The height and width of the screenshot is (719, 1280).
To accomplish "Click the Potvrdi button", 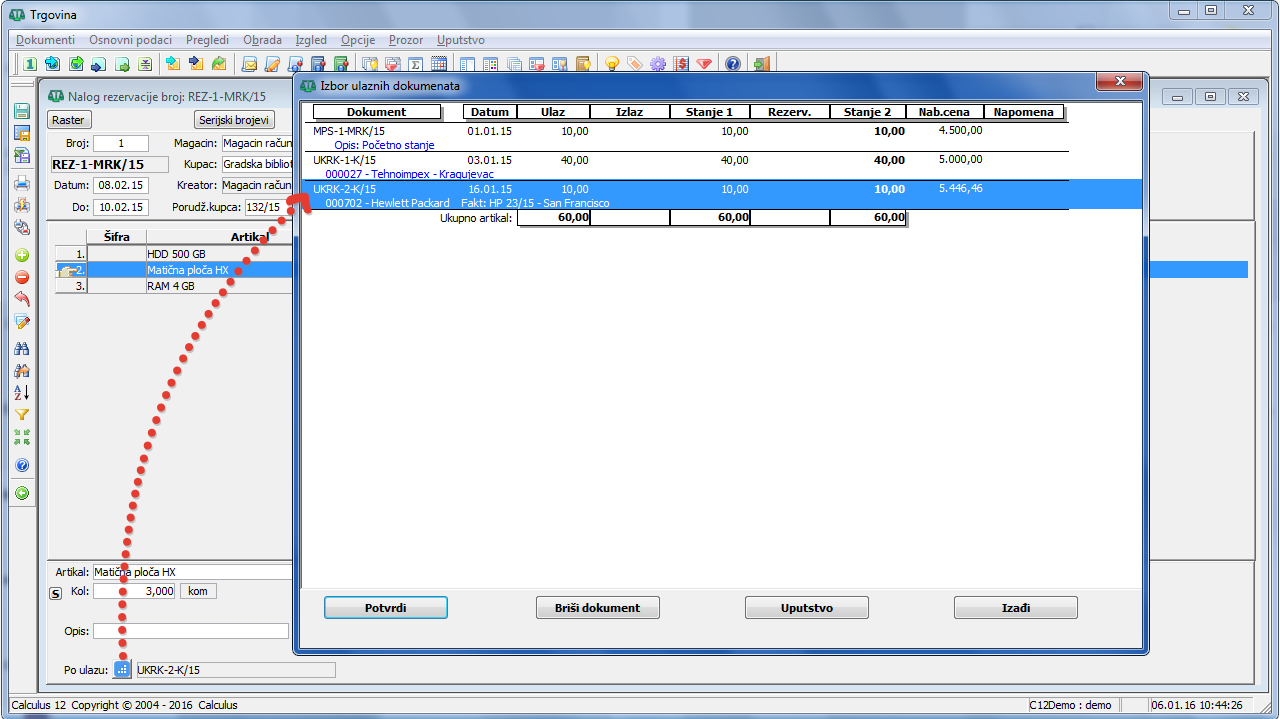I will coord(385,608).
